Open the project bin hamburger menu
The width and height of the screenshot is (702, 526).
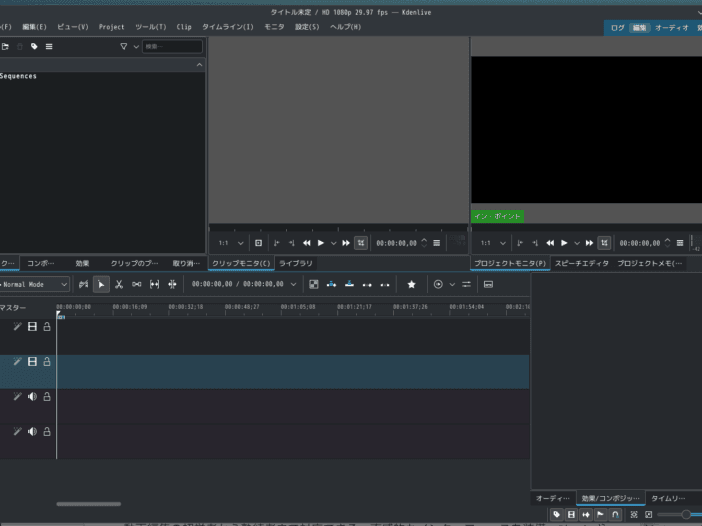[x=49, y=46]
